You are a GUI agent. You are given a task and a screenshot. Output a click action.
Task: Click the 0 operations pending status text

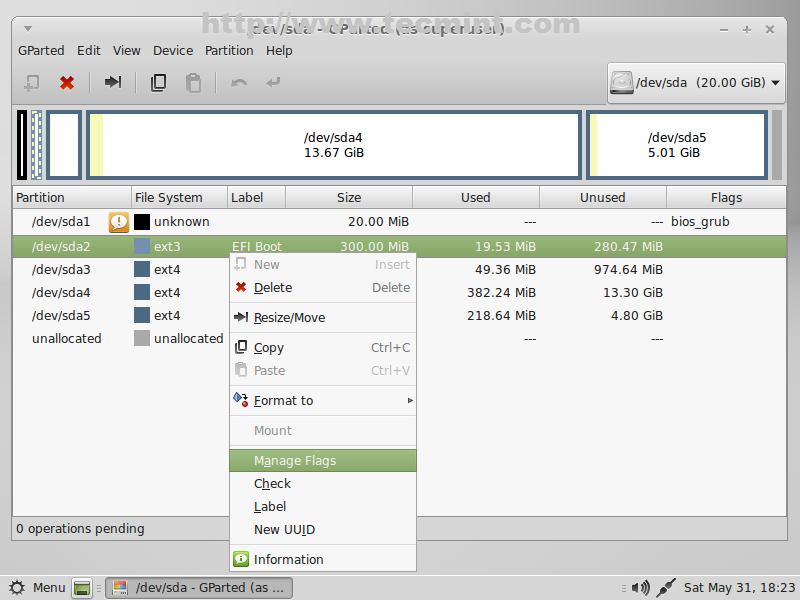80,529
